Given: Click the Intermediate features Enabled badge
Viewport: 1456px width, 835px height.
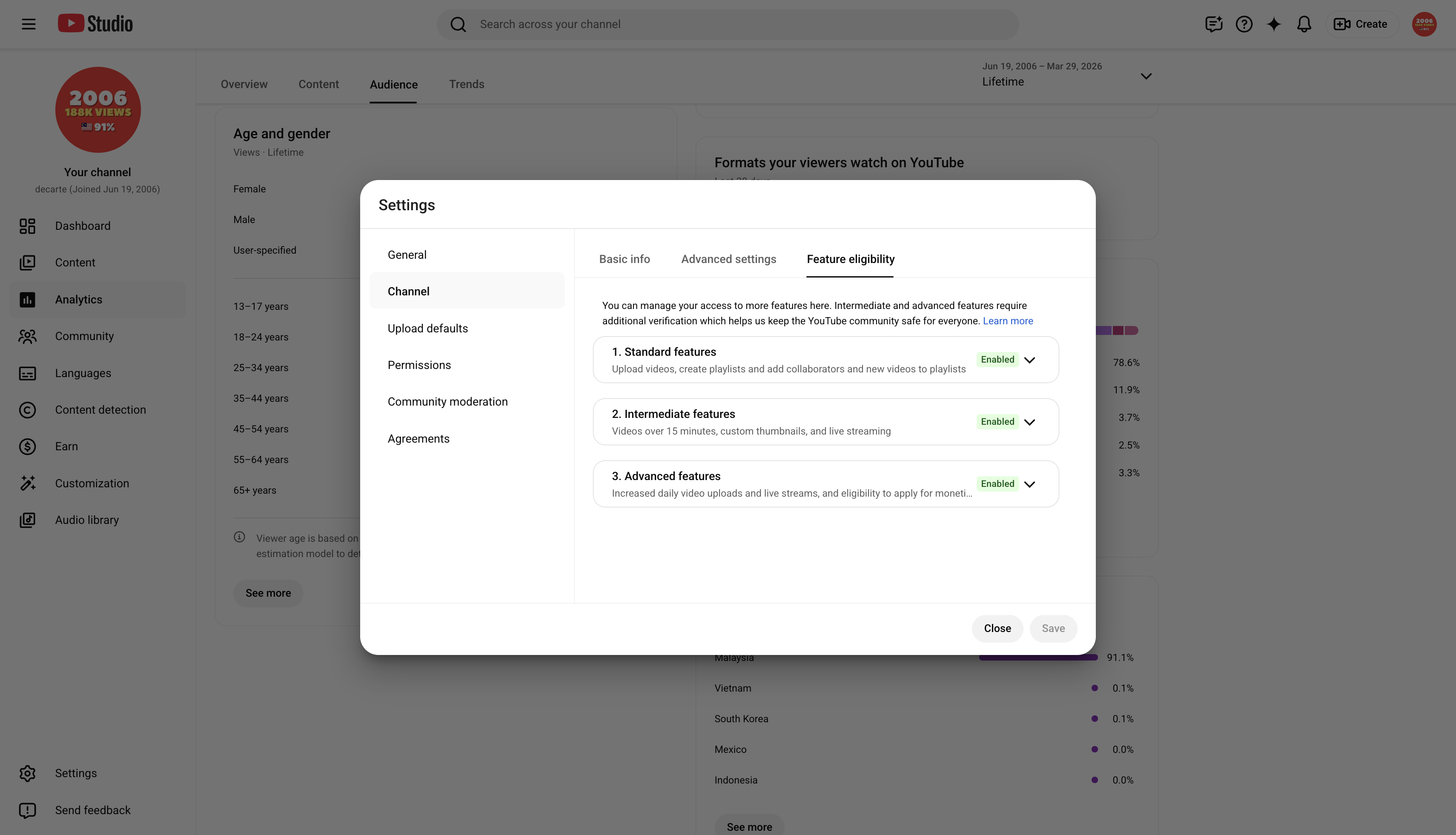Looking at the screenshot, I should click(997, 421).
